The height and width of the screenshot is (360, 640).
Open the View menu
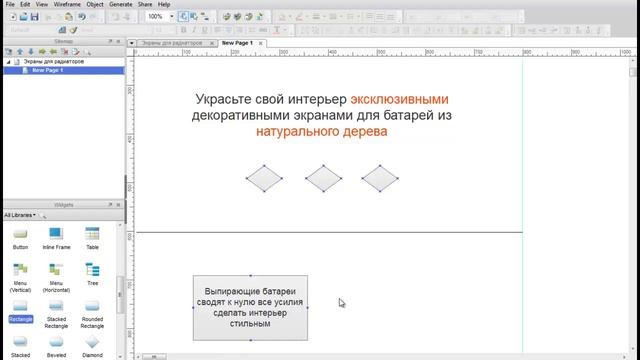(x=42, y=4)
